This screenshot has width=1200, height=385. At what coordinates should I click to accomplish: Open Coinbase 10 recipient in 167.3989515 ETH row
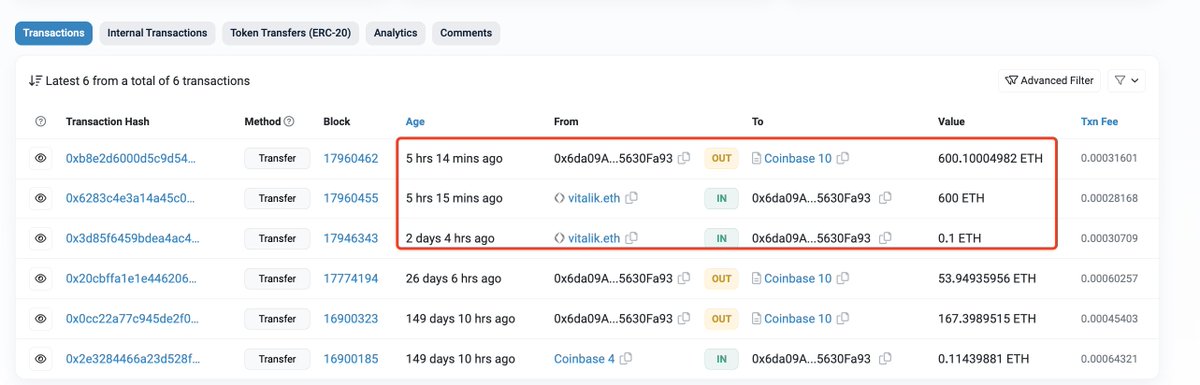[798, 318]
